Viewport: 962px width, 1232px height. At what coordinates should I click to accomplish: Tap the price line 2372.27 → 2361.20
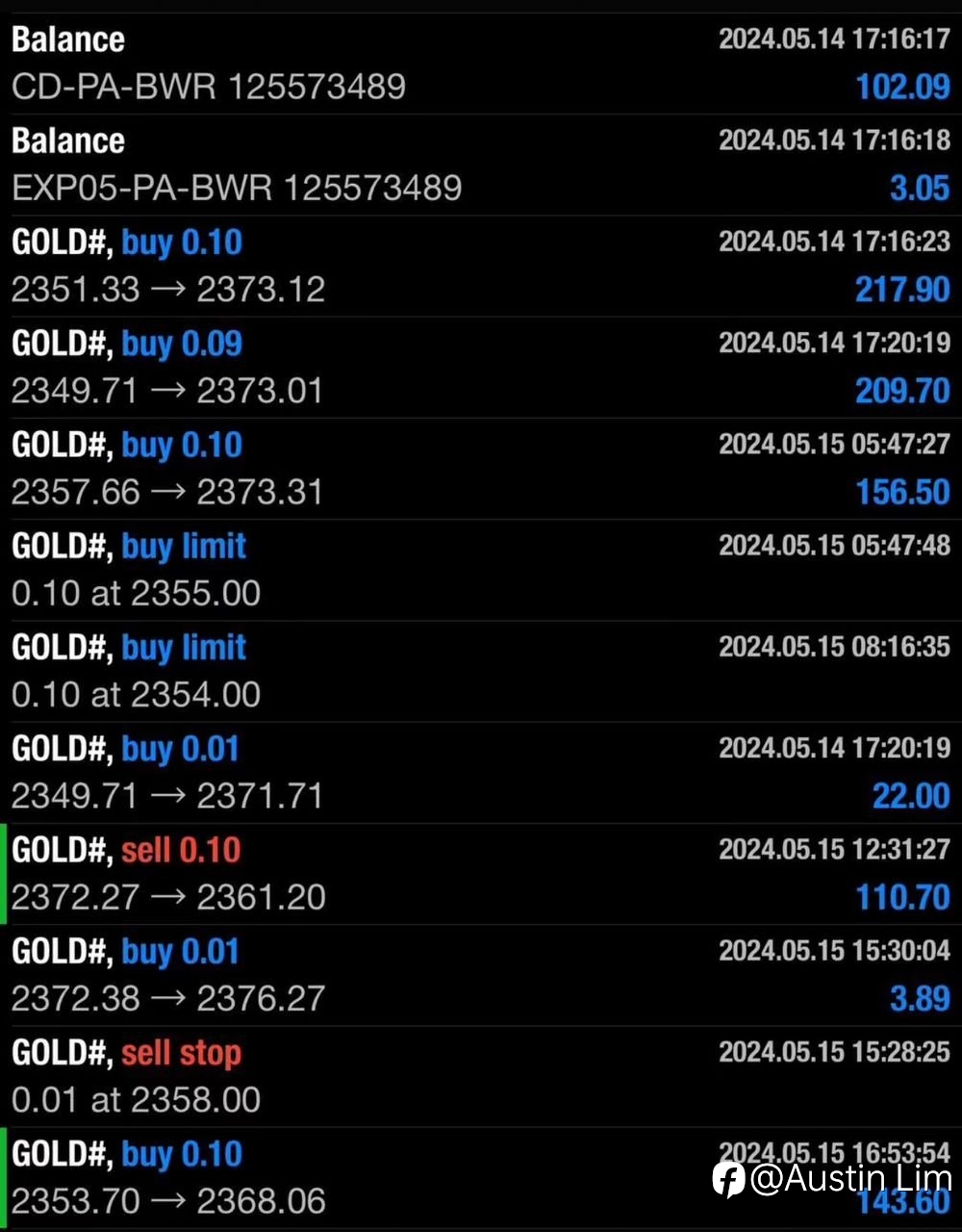(x=168, y=898)
